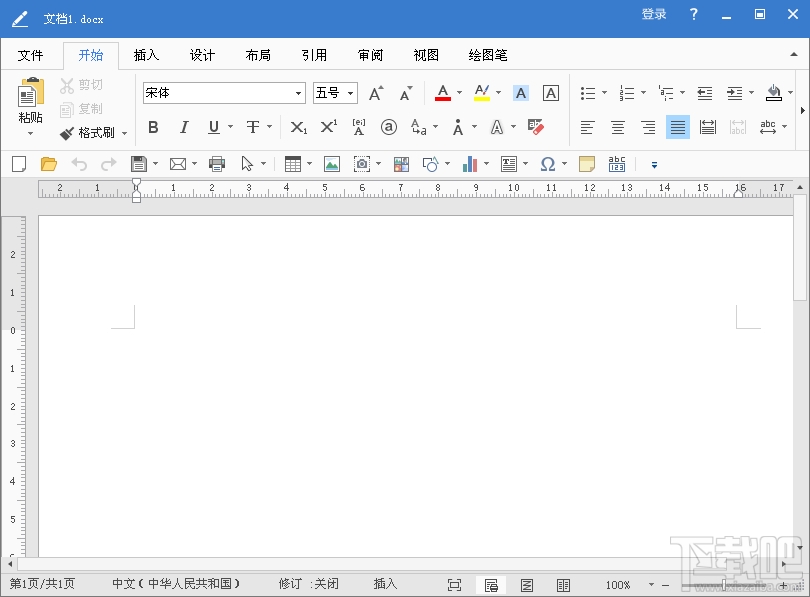Insert a picture using the image icon

(x=330, y=163)
